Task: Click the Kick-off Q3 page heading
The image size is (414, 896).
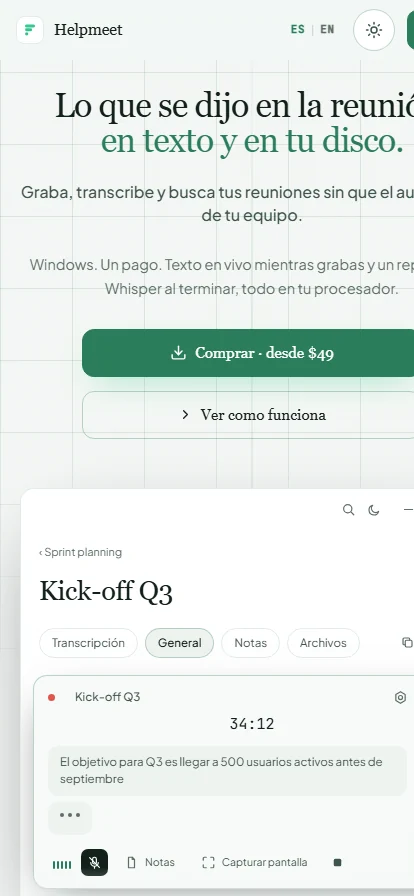Action: click(x=106, y=591)
